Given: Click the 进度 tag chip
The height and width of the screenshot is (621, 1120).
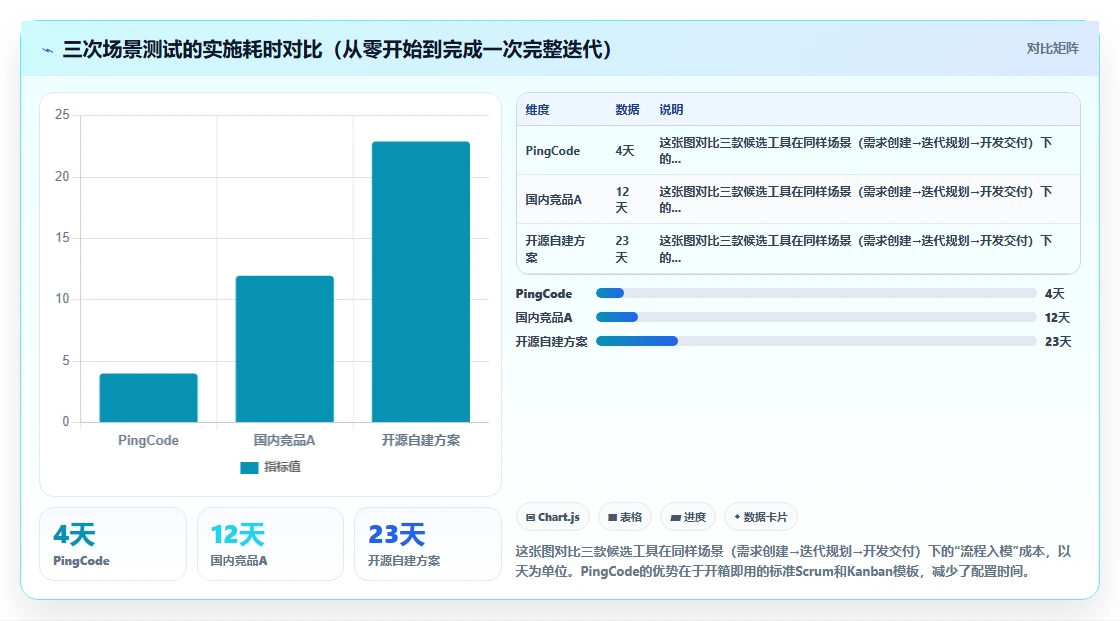Looking at the screenshot, I should pos(688,517).
